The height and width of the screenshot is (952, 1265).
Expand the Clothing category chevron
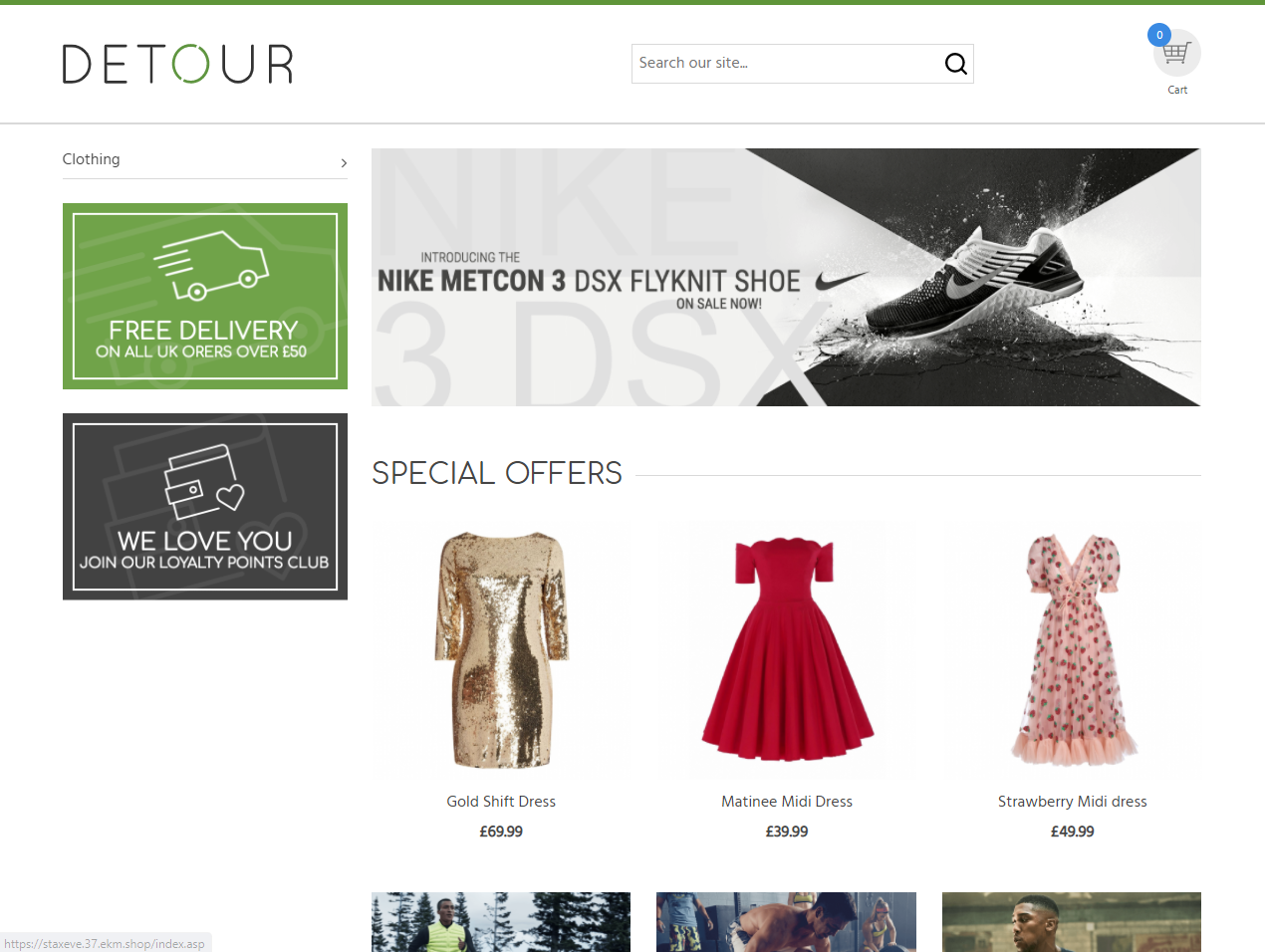click(344, 162)
